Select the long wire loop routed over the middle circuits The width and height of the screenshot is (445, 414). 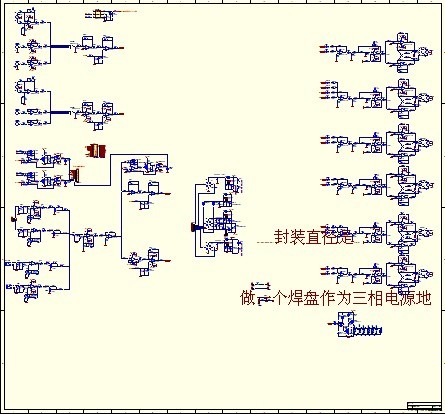121,169
